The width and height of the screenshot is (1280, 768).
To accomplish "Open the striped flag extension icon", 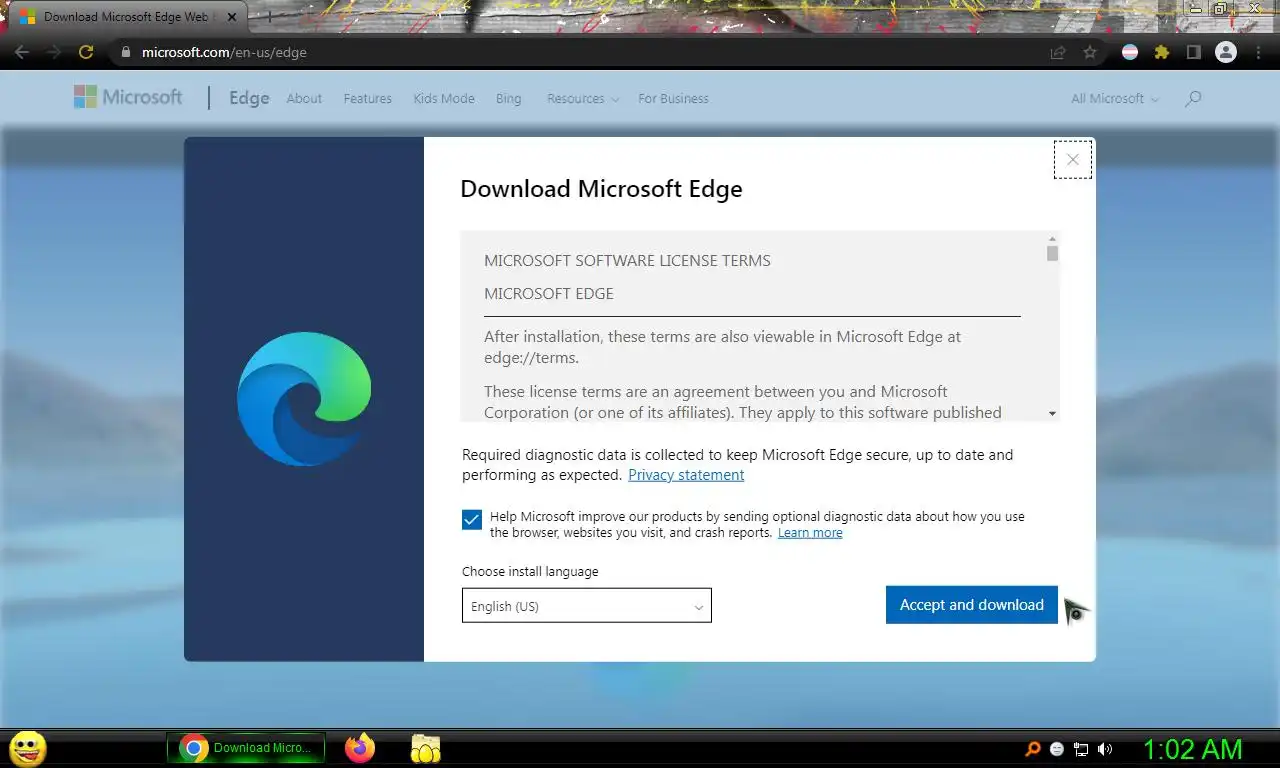I will (x=1130, y=52).
